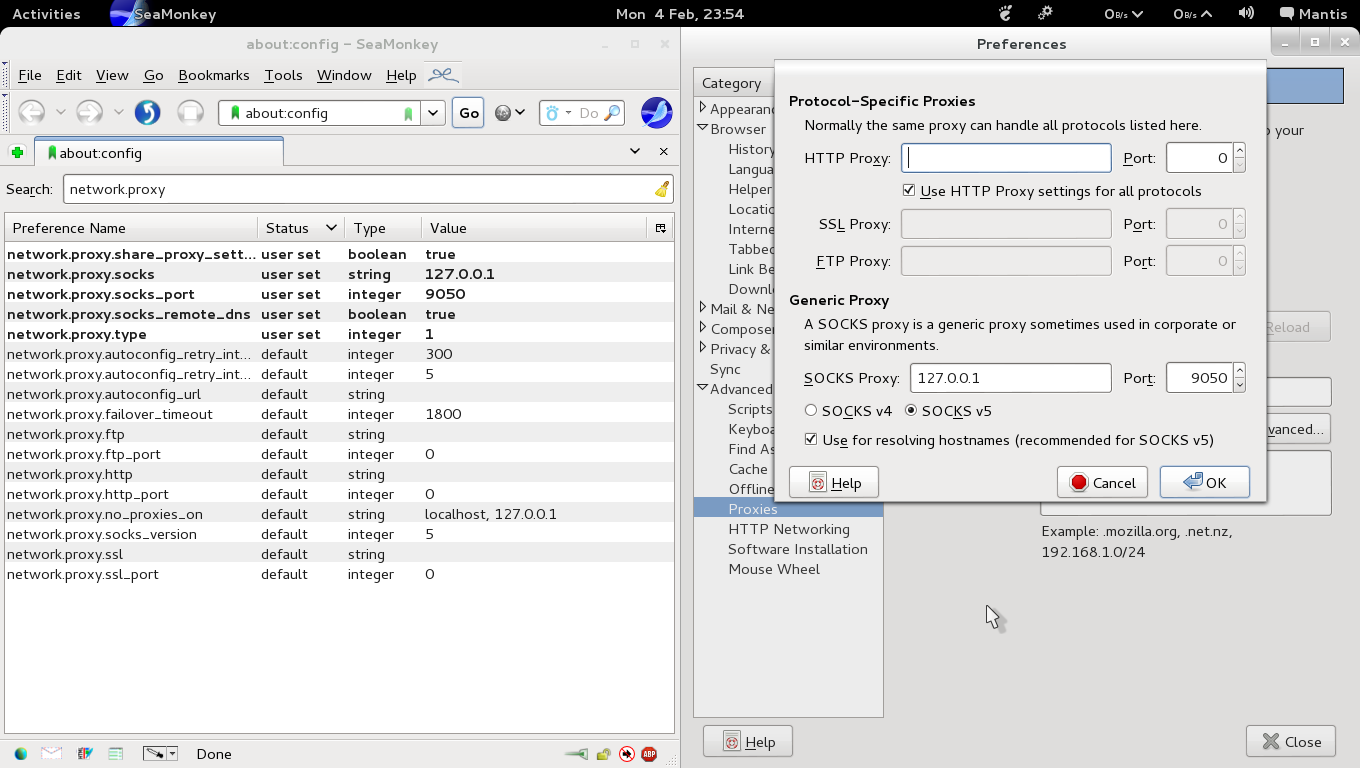This screenshot has height=768, width=1360.
Task: Expand the Appearance category
Action: (703, 108)
